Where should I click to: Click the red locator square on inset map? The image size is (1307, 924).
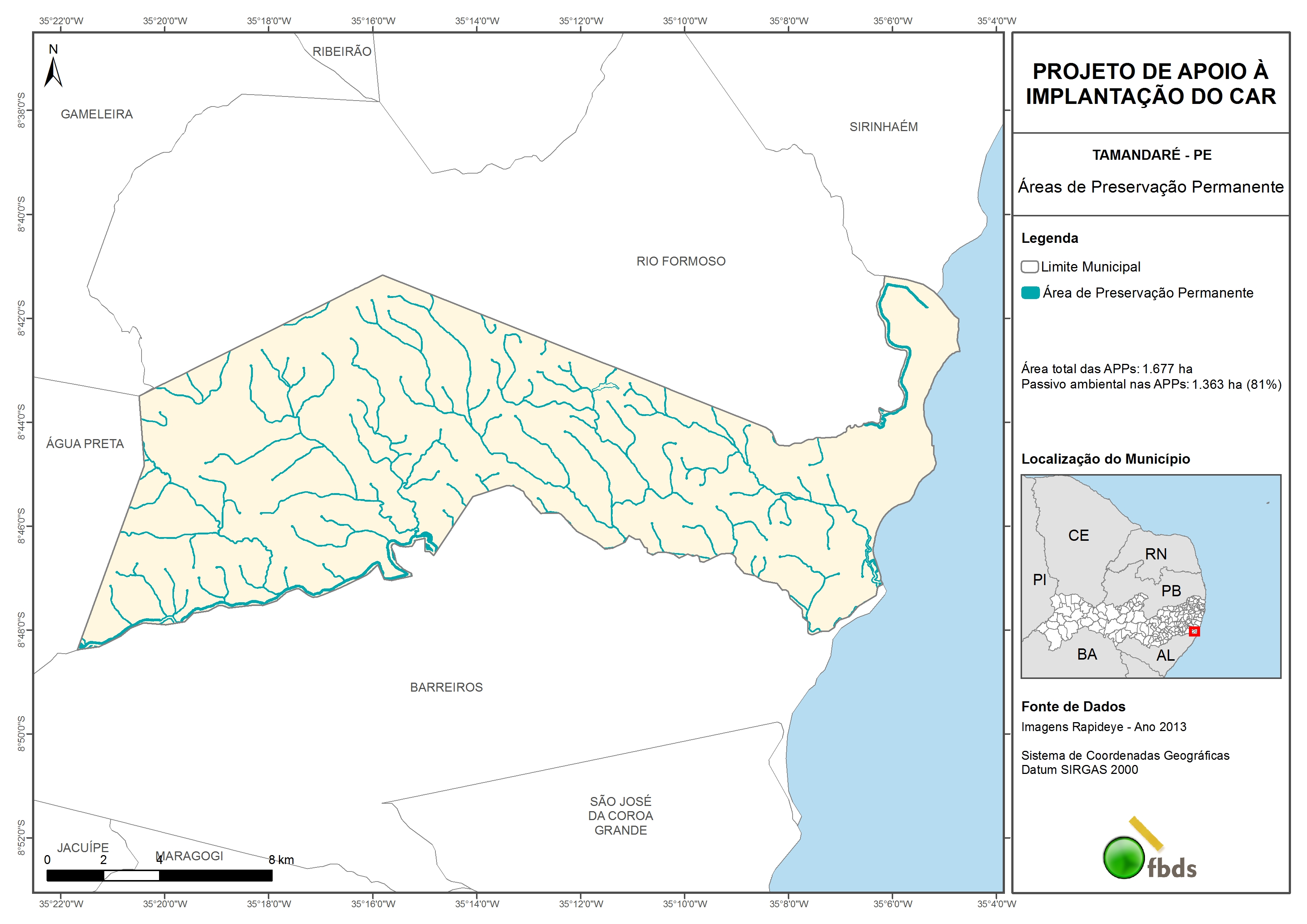coord(1194,631)
